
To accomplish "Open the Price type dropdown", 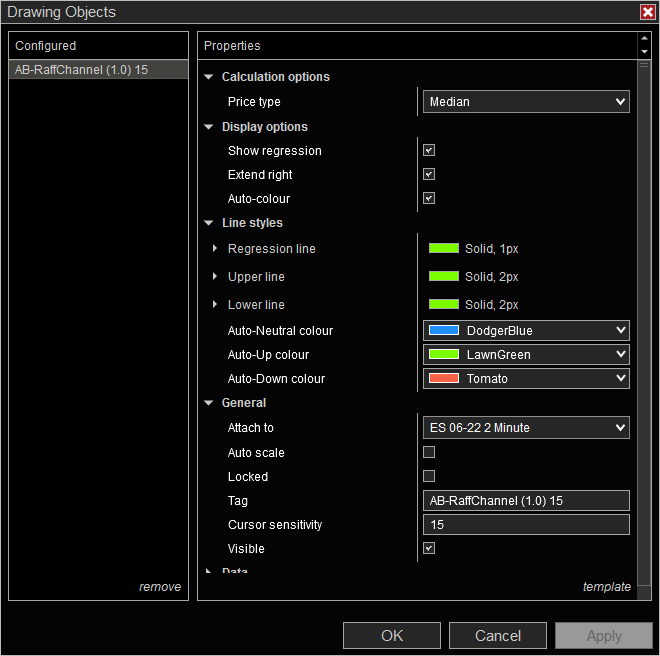I will (x=525, y=102).
